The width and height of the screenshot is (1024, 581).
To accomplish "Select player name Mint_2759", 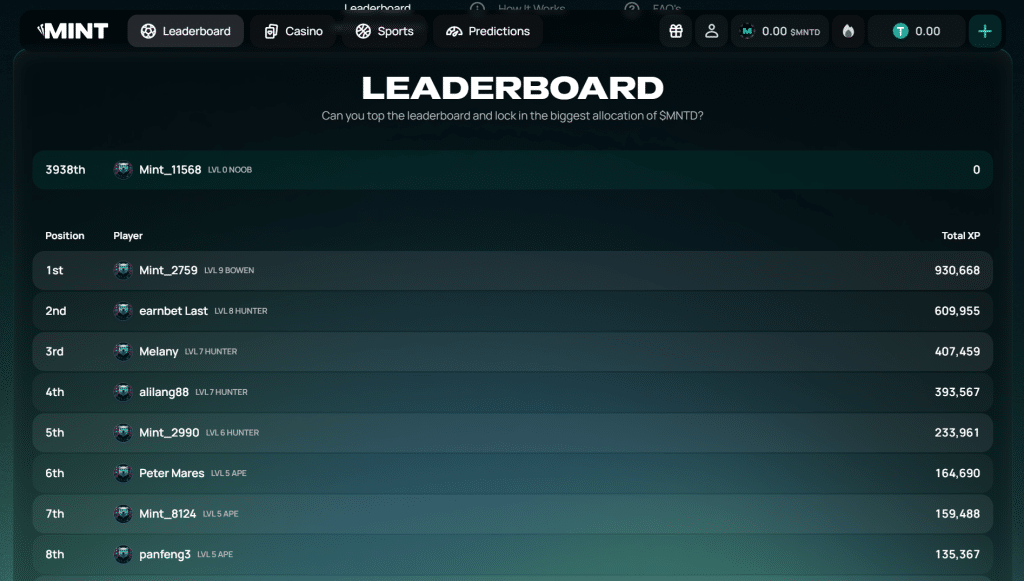I will tap(168, 270).
